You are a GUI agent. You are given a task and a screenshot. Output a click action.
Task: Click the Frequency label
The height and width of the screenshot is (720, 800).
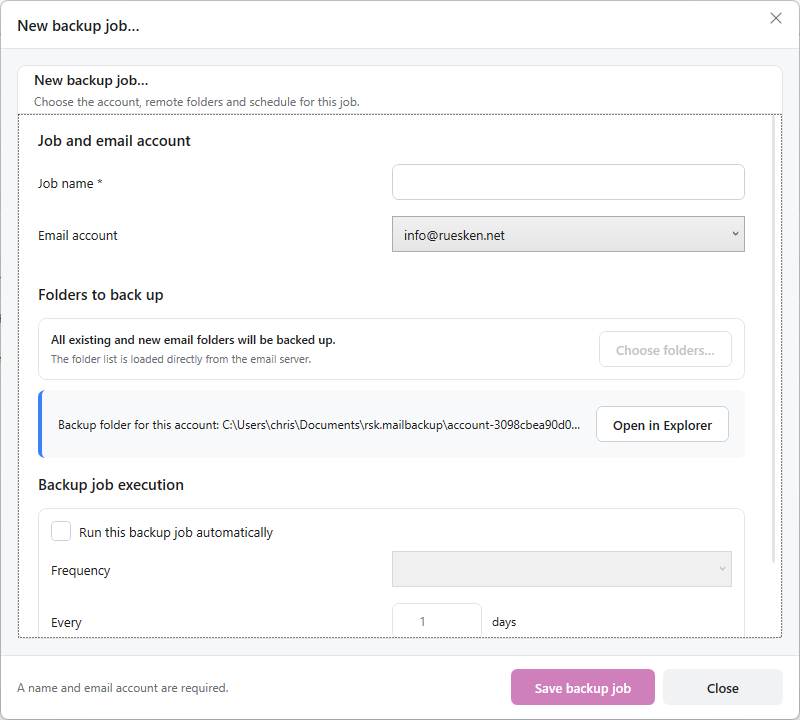(x=80, y=570)
